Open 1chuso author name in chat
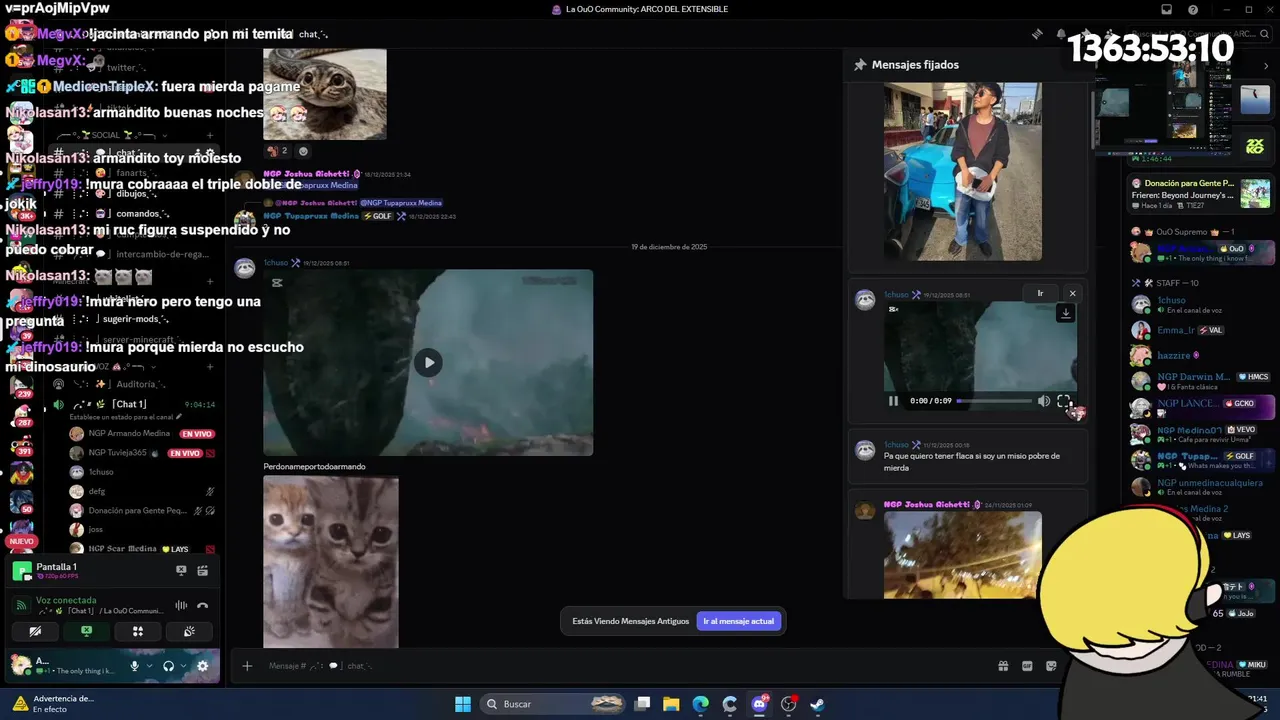1280x720 pixels. tap(276, 263)
